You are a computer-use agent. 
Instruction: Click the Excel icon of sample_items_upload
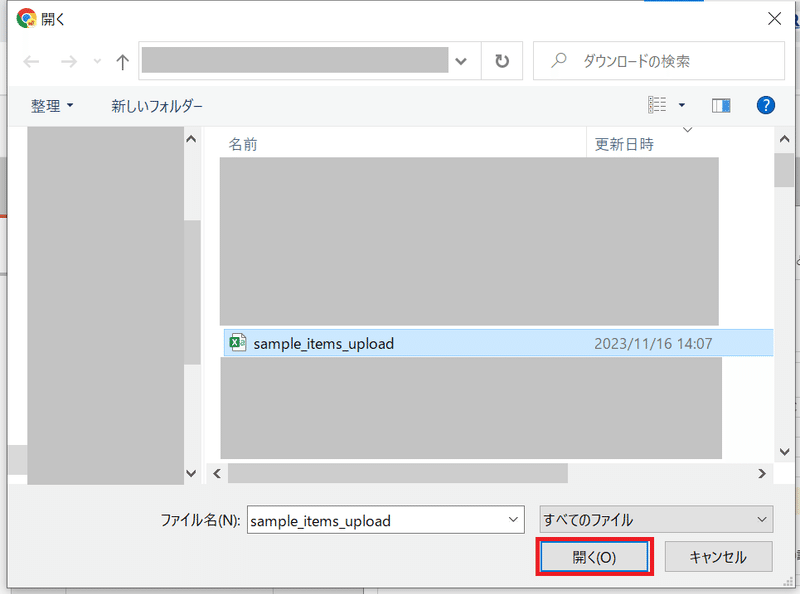pyautogui.click(x=238, y=342)
